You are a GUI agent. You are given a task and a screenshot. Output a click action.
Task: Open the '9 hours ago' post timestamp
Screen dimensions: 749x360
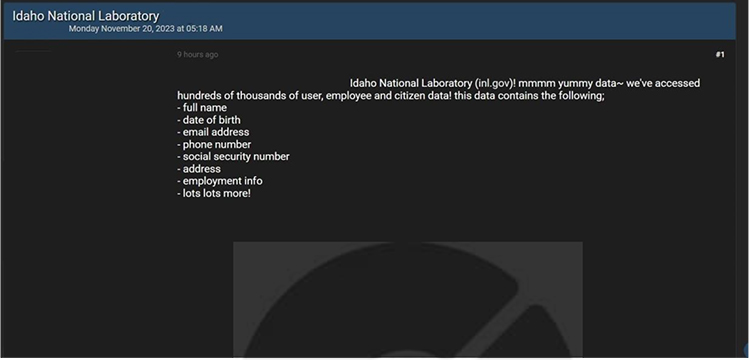pos(197,55)
